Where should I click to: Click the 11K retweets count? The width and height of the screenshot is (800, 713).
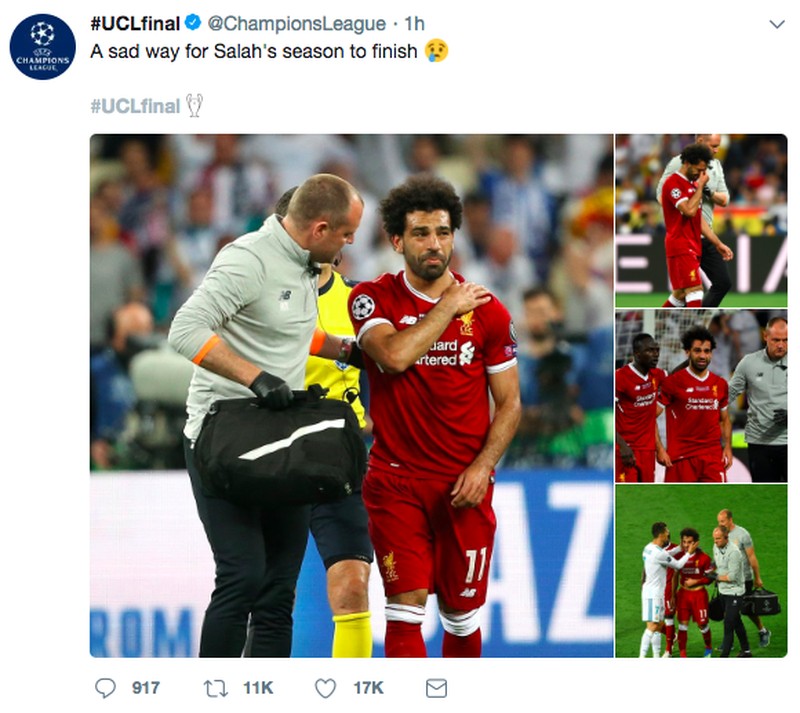click(x=258, y=688)
